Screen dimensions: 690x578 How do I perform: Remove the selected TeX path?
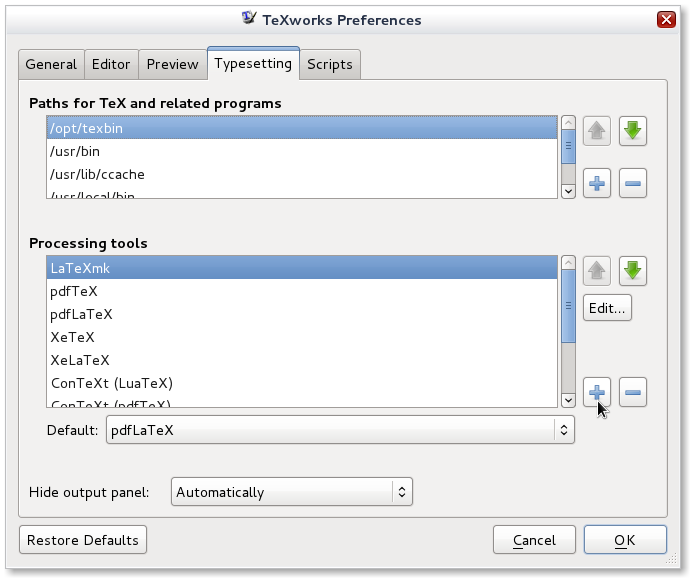point(633,183)
